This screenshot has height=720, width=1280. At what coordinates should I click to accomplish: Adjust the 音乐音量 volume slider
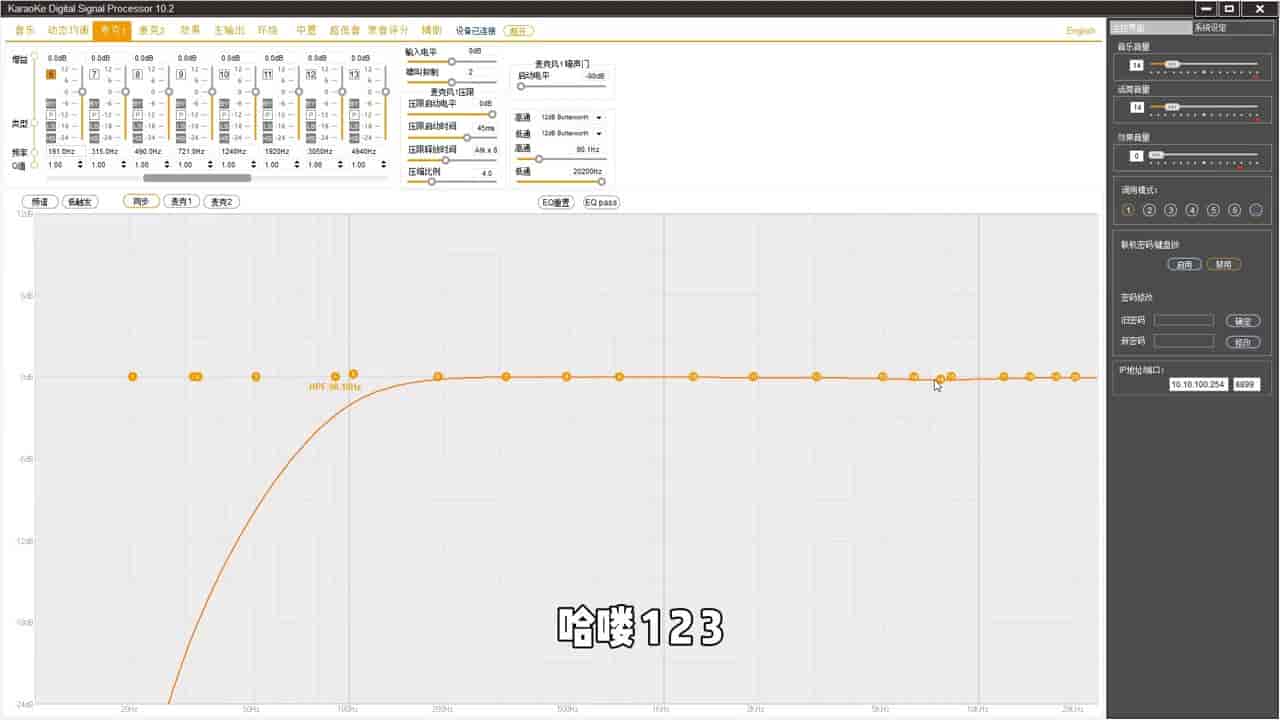coord(1204,65)
